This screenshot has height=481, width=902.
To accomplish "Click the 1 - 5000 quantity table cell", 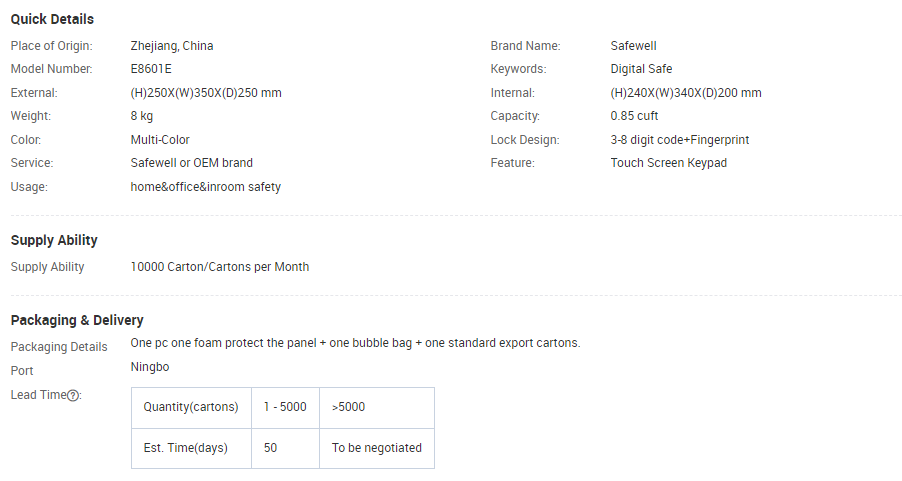I will click(x=285, y=407).
